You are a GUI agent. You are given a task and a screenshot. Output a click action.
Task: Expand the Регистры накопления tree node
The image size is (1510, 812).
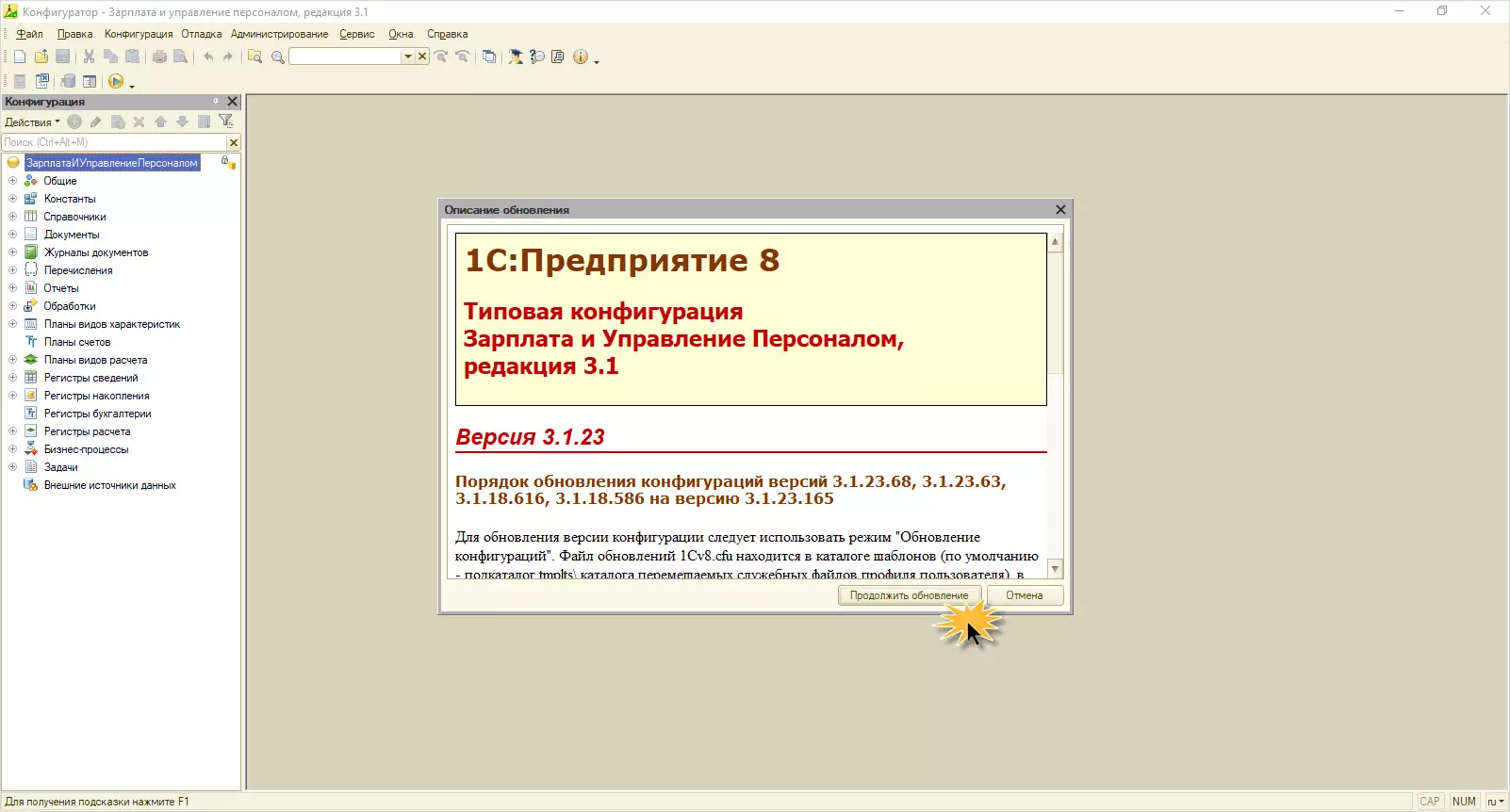13,396
